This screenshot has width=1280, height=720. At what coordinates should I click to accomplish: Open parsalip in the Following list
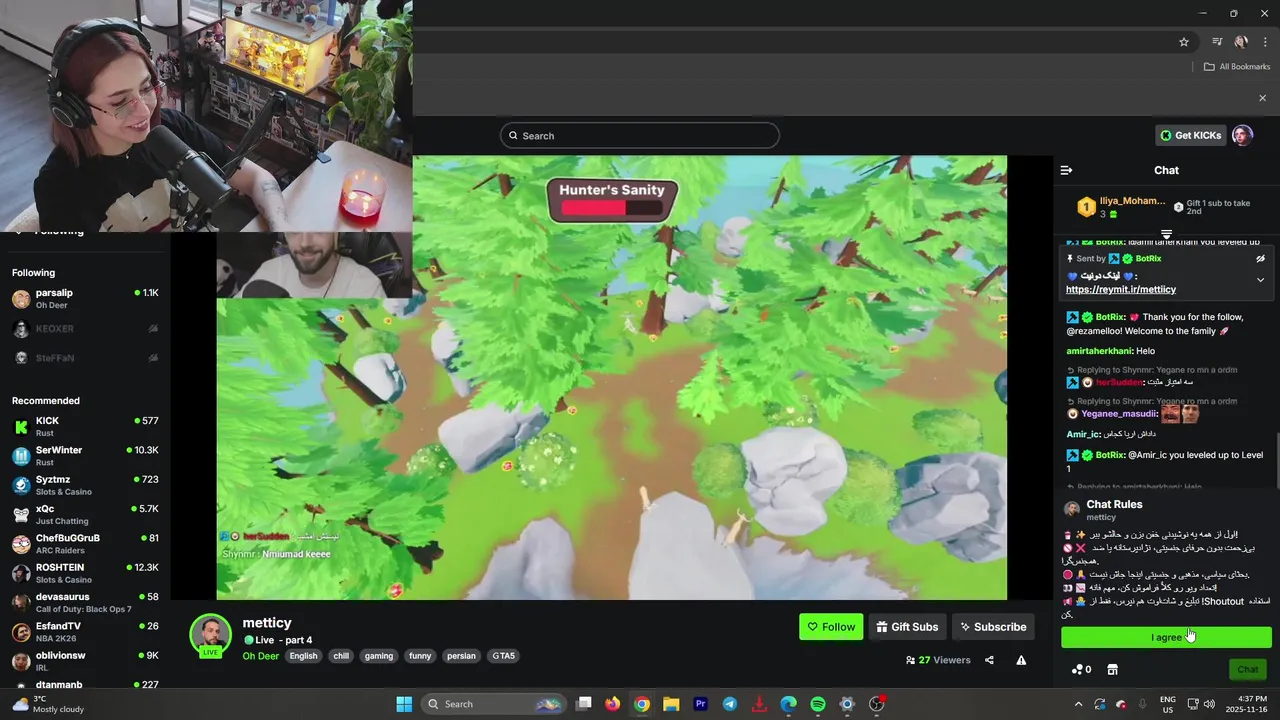[x=85, y=298]
